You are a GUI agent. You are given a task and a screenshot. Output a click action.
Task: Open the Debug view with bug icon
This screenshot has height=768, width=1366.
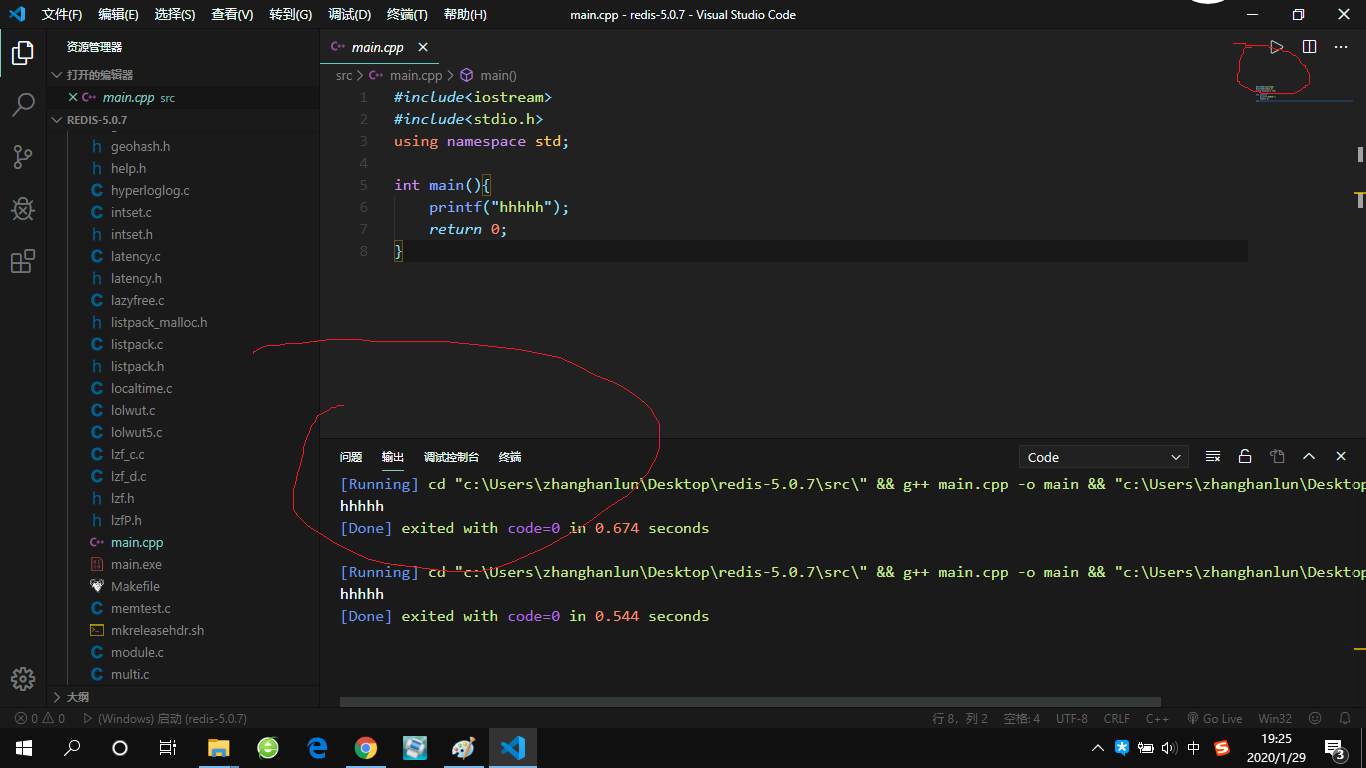(x=23, y=209)
